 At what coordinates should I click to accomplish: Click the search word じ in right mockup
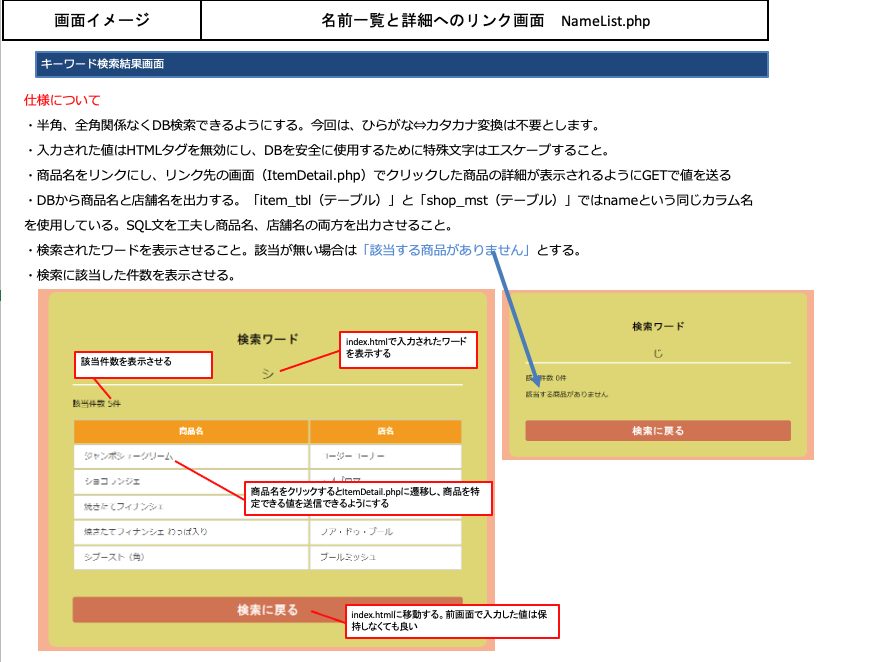(x=657, y=353)
